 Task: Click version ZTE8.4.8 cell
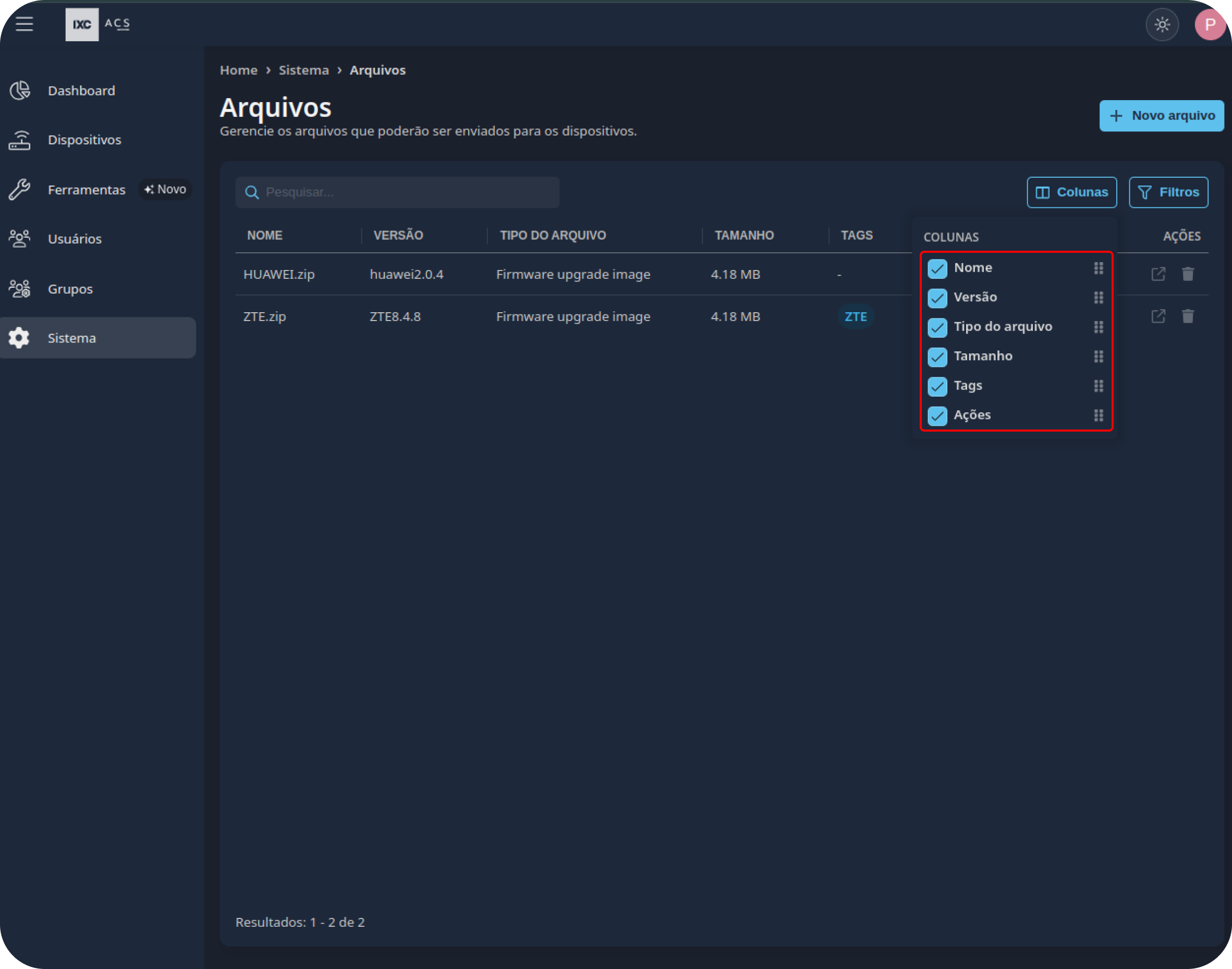click(x=395, y=316)
